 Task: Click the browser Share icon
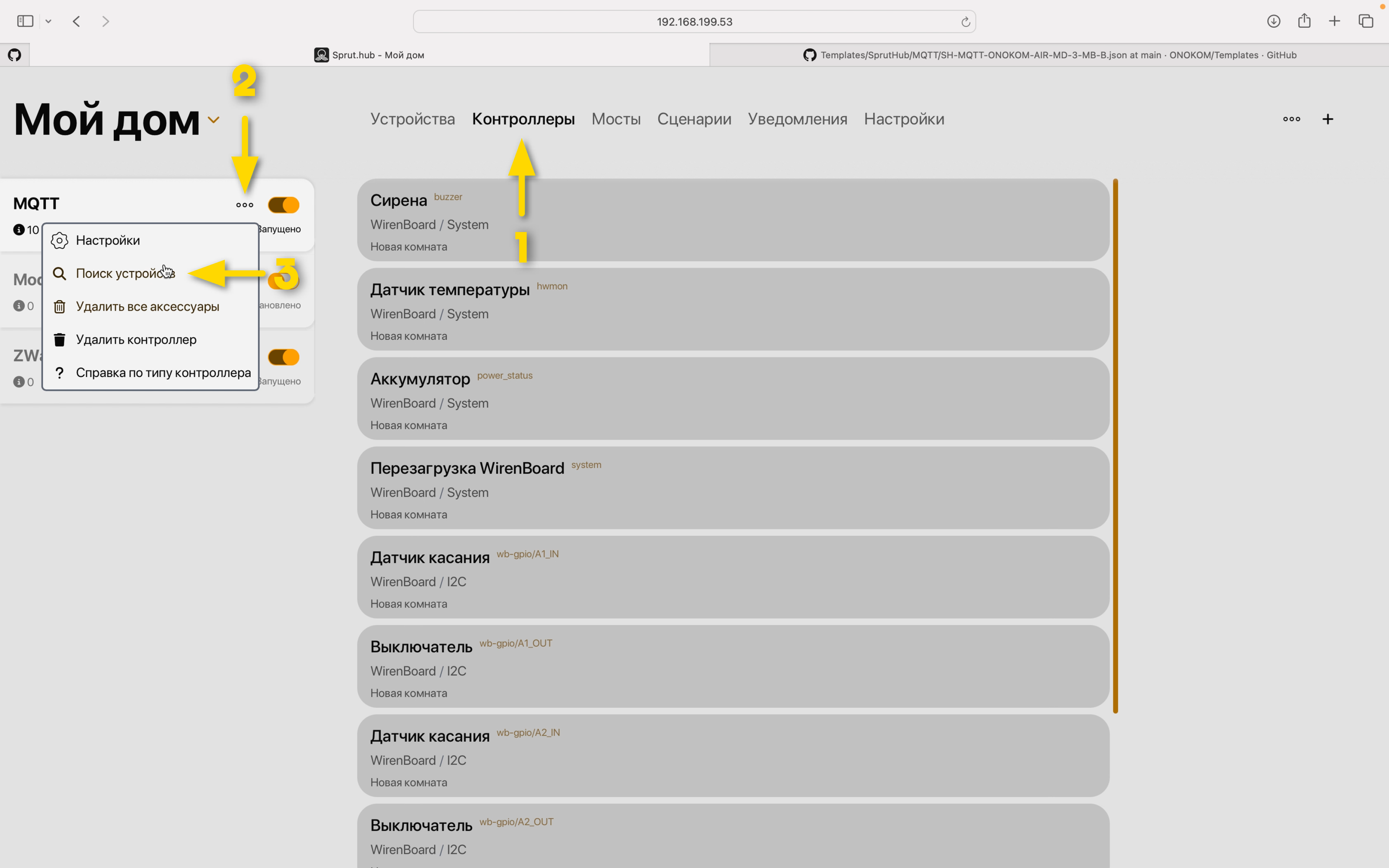point(1304,21)
